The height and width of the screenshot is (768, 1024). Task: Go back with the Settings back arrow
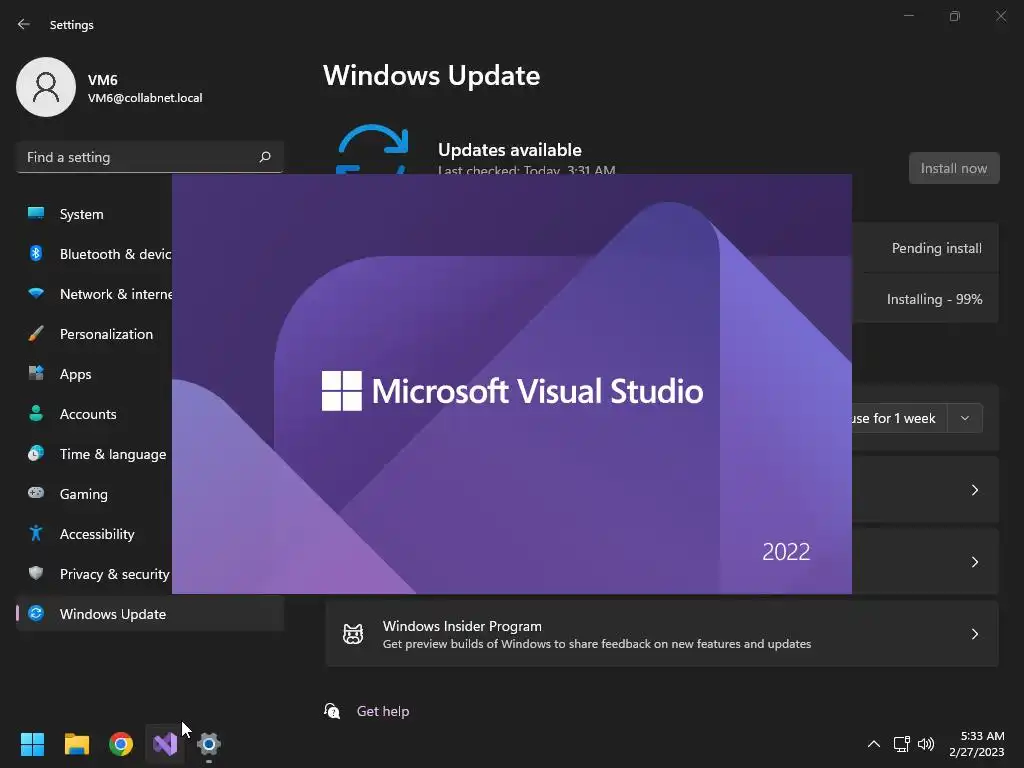pyautogui.click(x=24, y=24)
